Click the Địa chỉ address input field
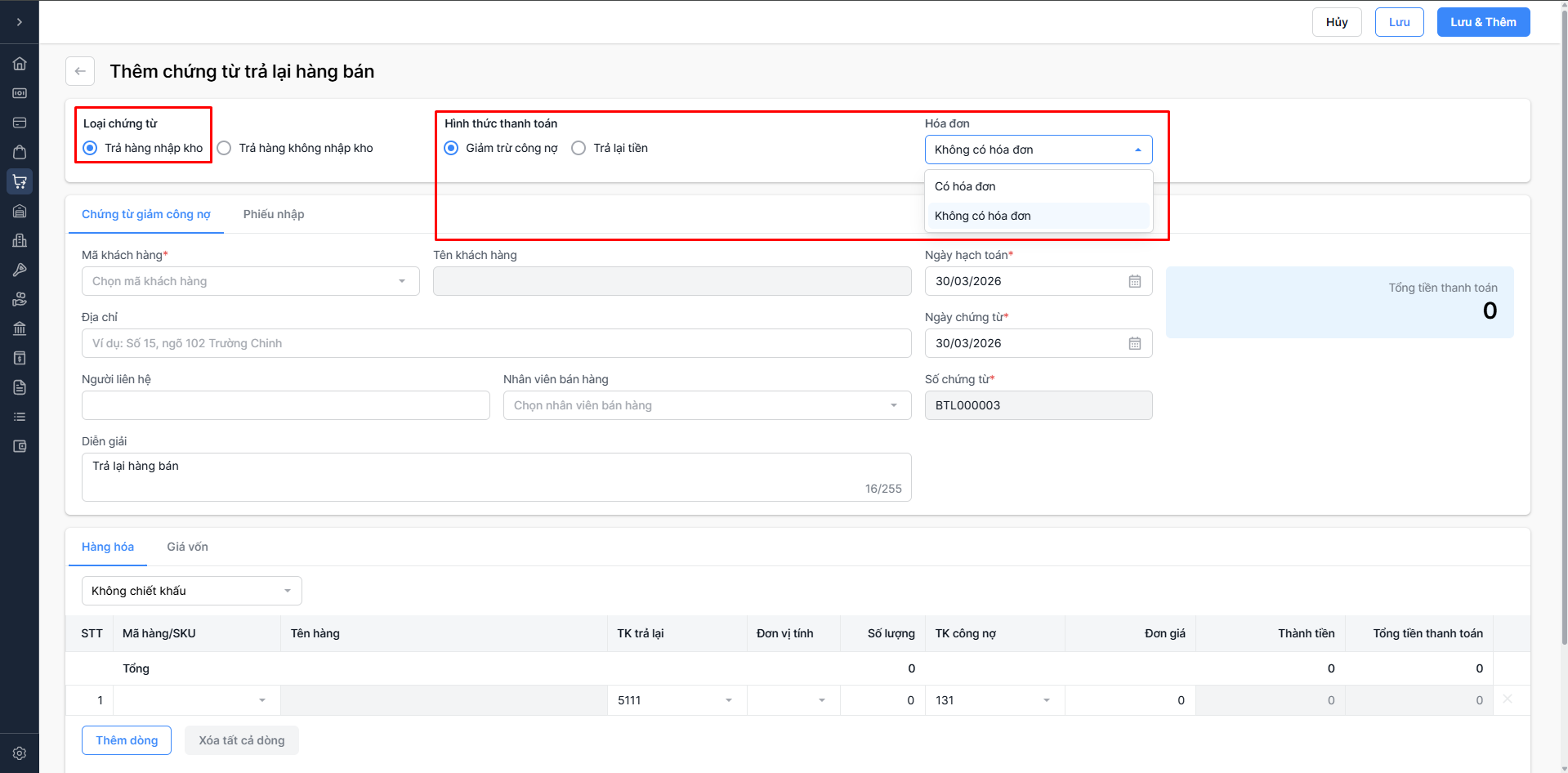Image resolution: width=1568 pixels, height=773 pixels. [496, 343]
